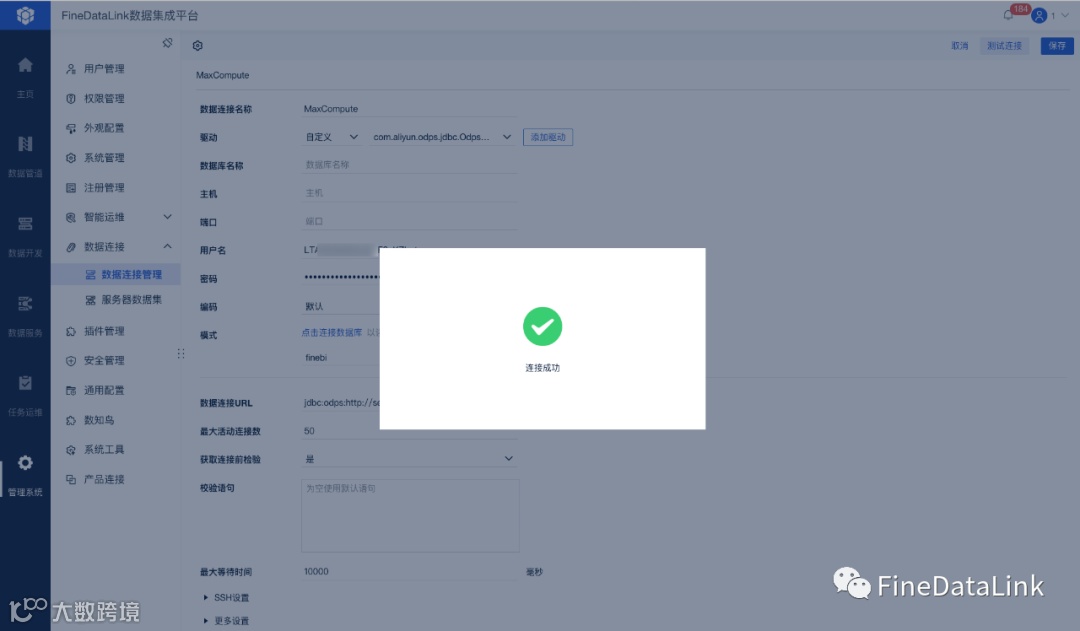Open the 数据服务 sidebar icon
The image size is (1080, 631).
(x=25, y=304)
